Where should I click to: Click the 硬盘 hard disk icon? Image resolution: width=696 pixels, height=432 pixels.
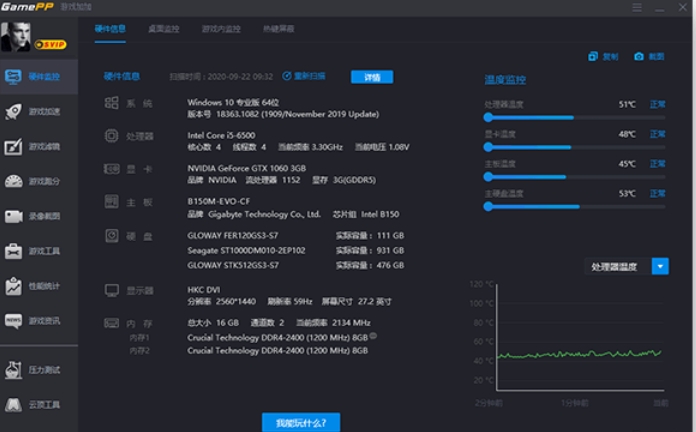click(111, 236)
